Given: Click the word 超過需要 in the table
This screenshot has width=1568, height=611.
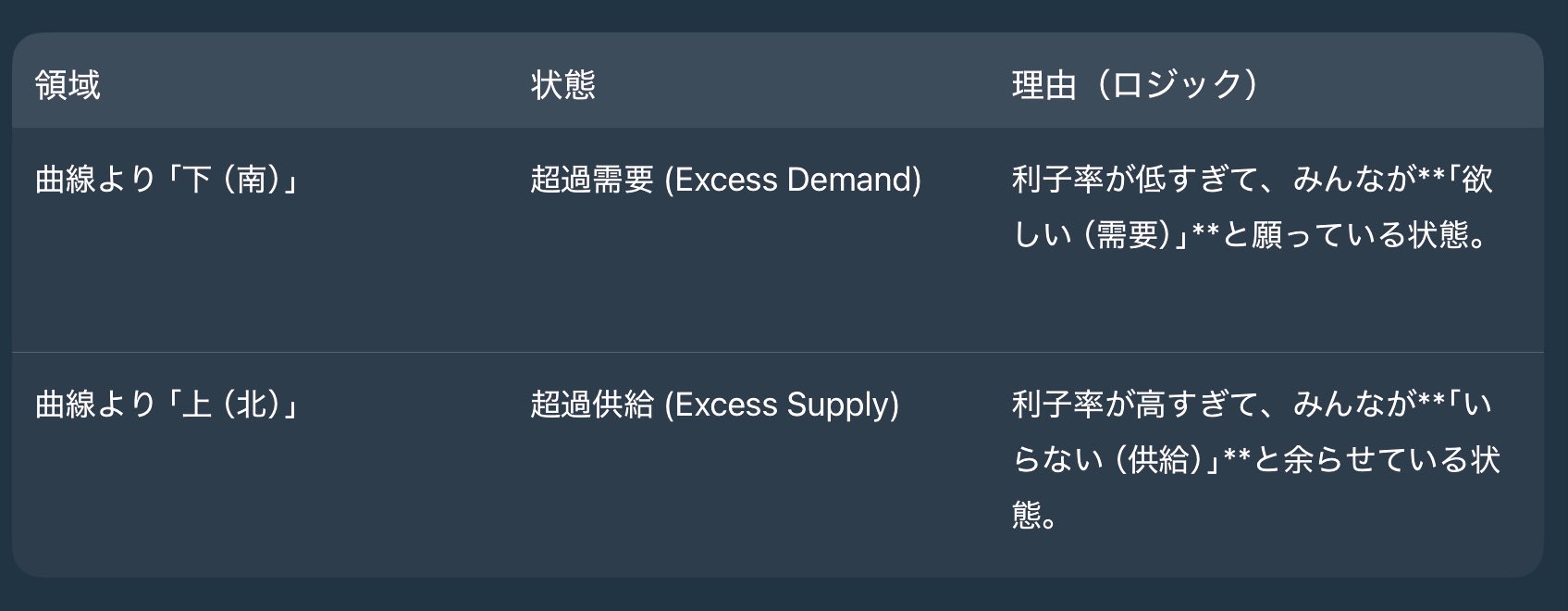Looking at the screenshot, I should pos(592,179).
